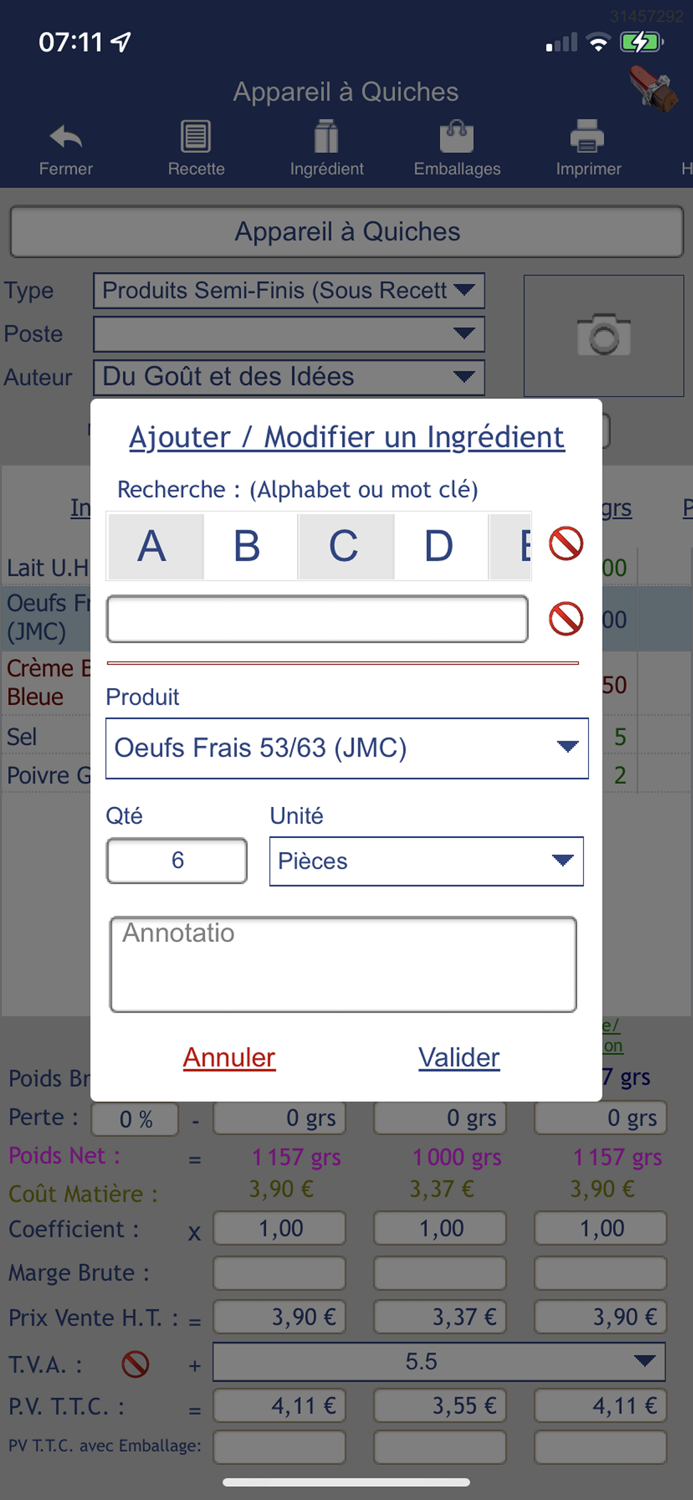Image resolution: width=693 pixels, height=1500 pixels.
Task: Edit the Qté field showing 6
Action: (x=176, y=860)
